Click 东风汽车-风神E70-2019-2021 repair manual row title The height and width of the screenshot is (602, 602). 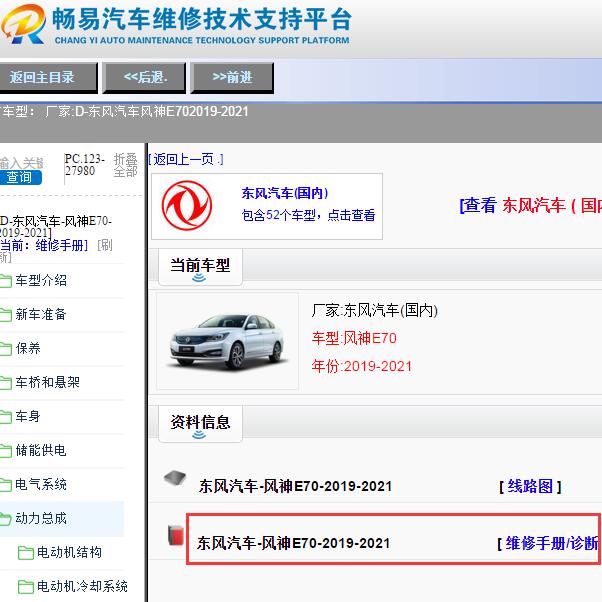click(294, 544)
